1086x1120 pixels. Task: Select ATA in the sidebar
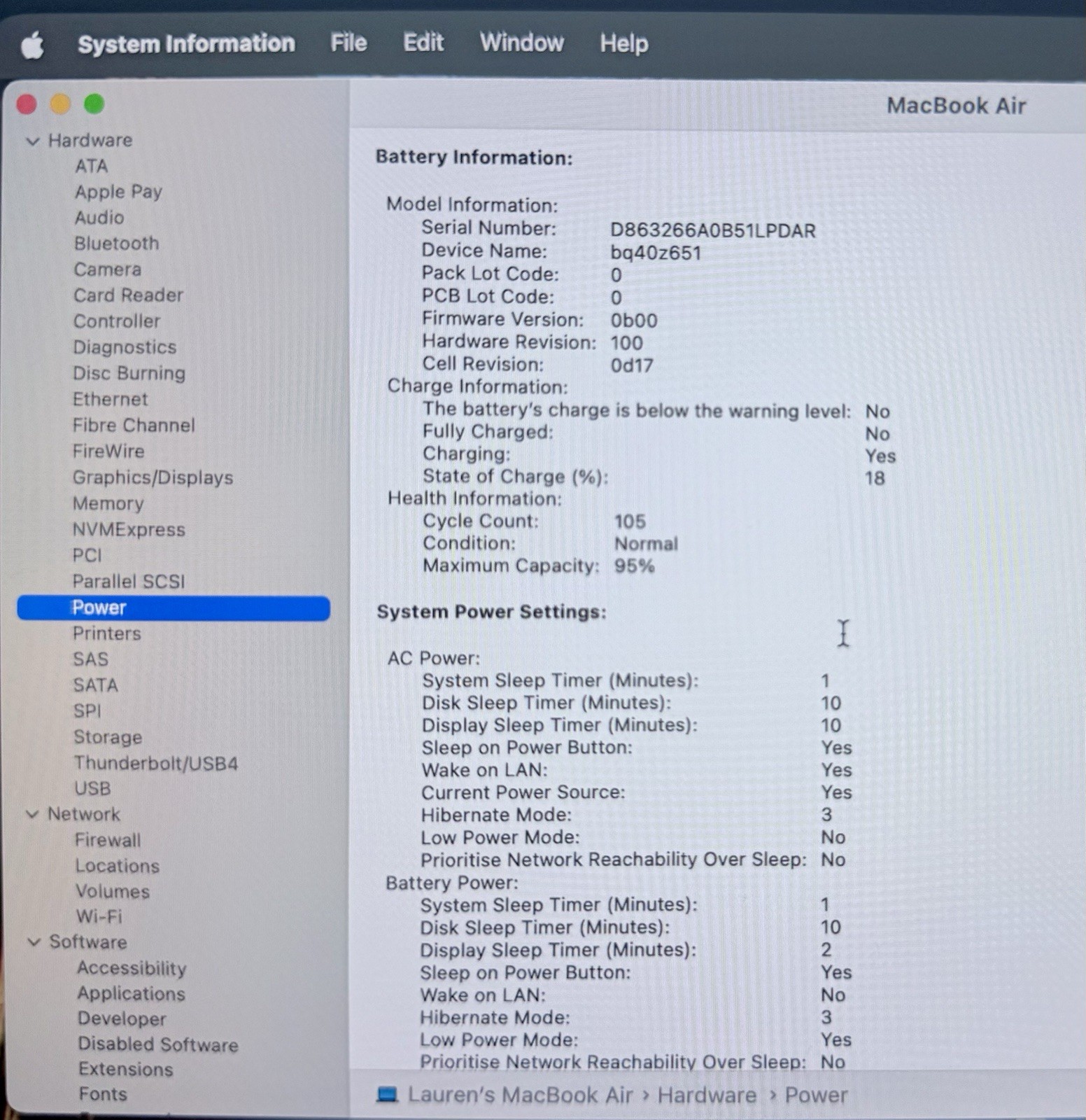pyautogui.click(x=91, y=166)
